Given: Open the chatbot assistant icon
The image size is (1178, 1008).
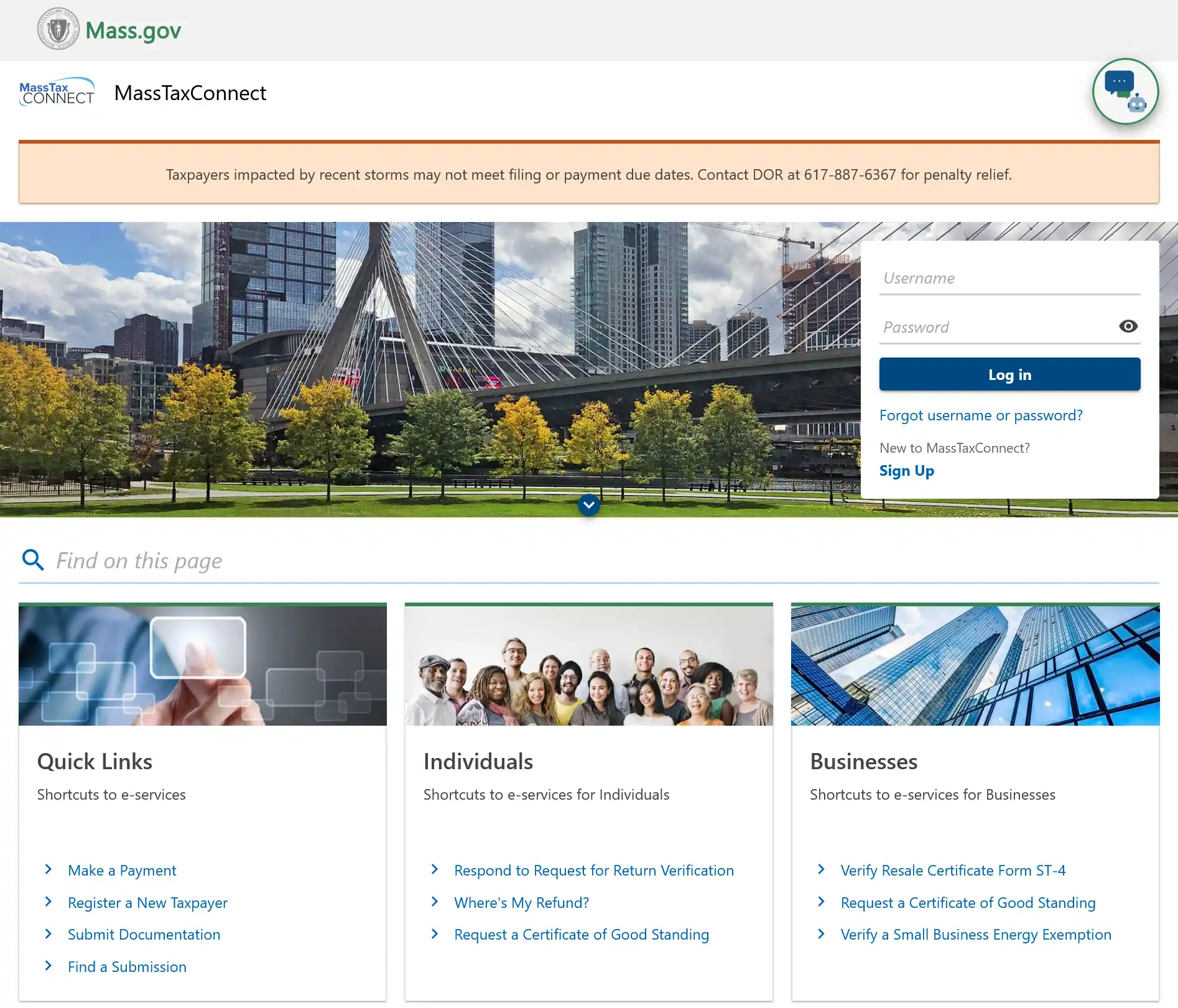Looking at the screenshot, I should (1125, 91).
